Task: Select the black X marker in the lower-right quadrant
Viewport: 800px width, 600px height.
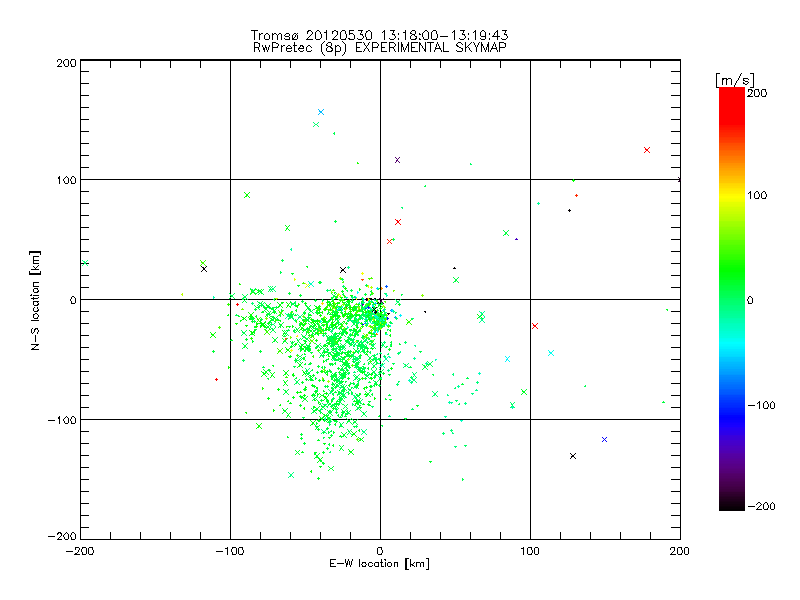Action: [x=573, y=456]
